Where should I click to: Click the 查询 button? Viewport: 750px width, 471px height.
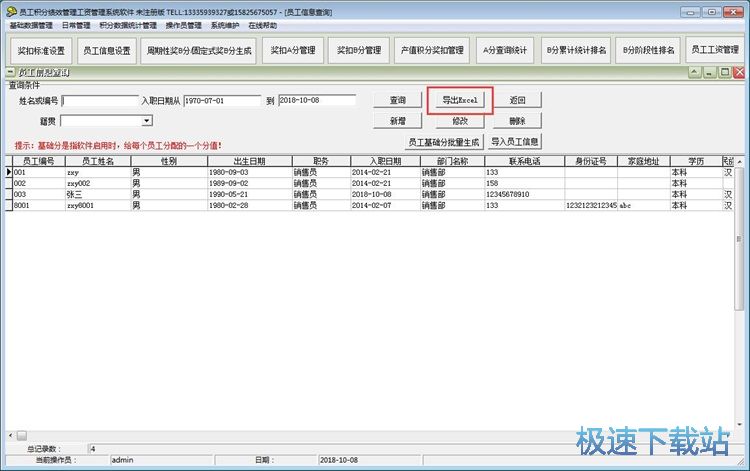pyautogui.click(x=397, y=100)
